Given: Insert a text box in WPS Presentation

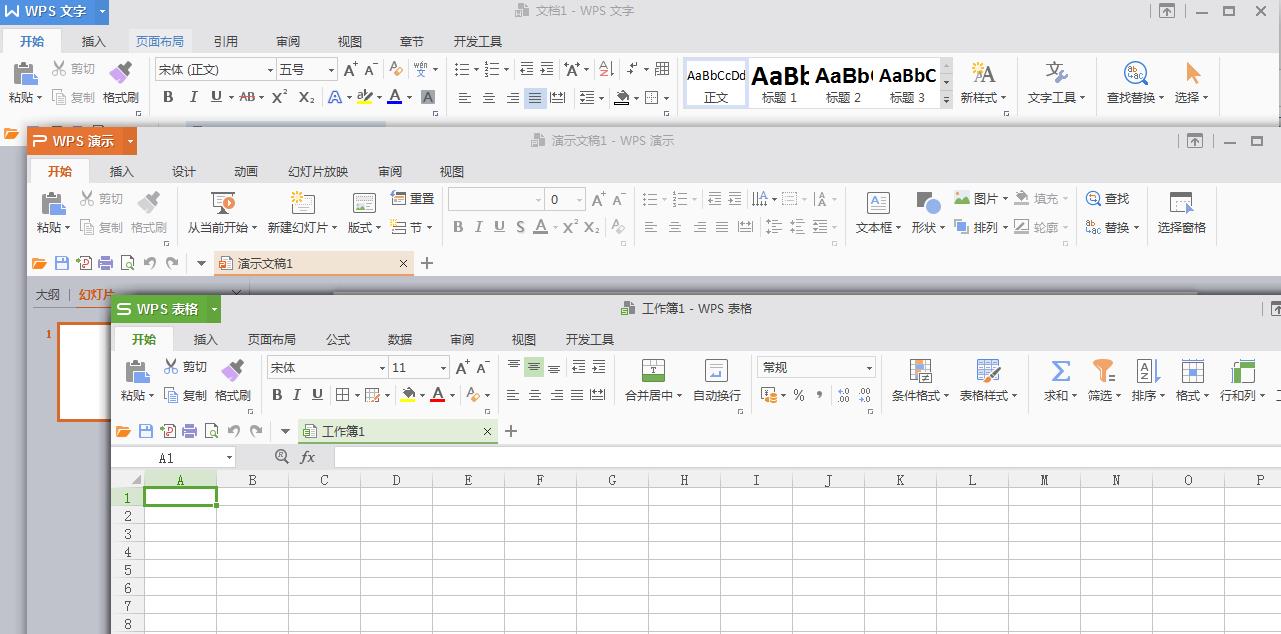Looking at the screenshot, I should 878,203.
